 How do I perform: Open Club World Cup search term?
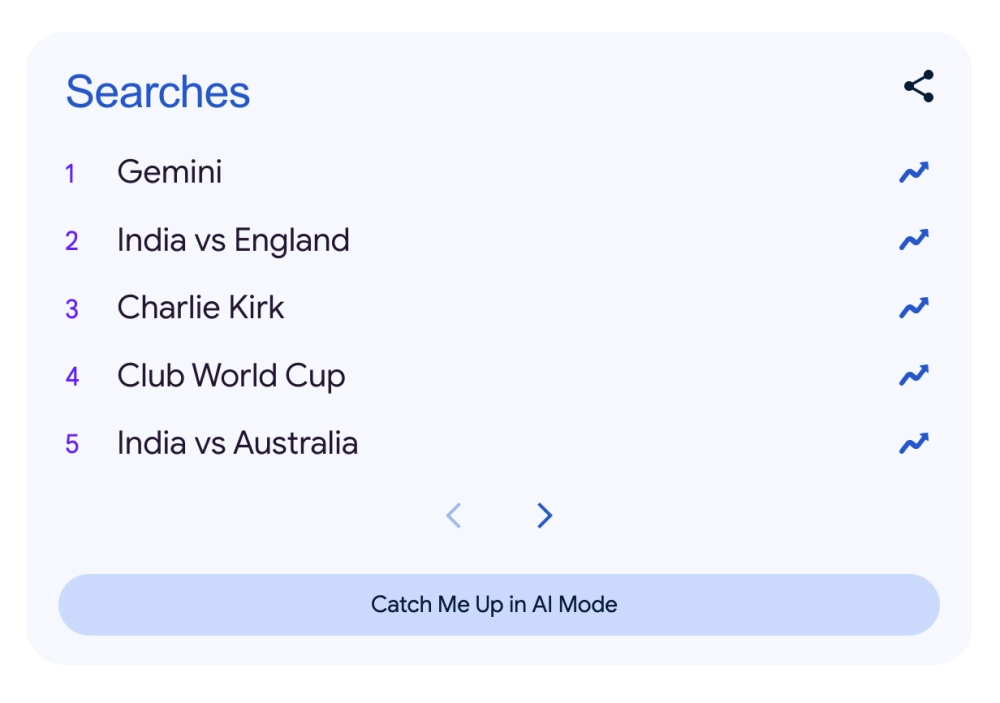[231, 376]
